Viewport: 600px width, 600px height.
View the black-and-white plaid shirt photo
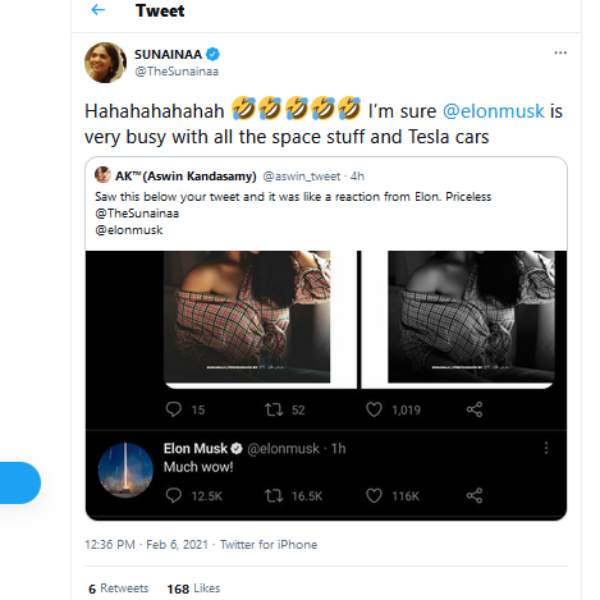[471, 317]
